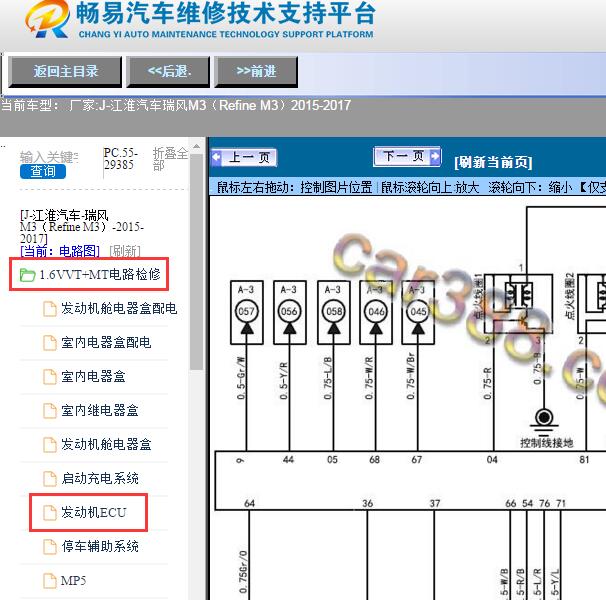Open MP5 page
606x600 pixels.
[73, 581]
